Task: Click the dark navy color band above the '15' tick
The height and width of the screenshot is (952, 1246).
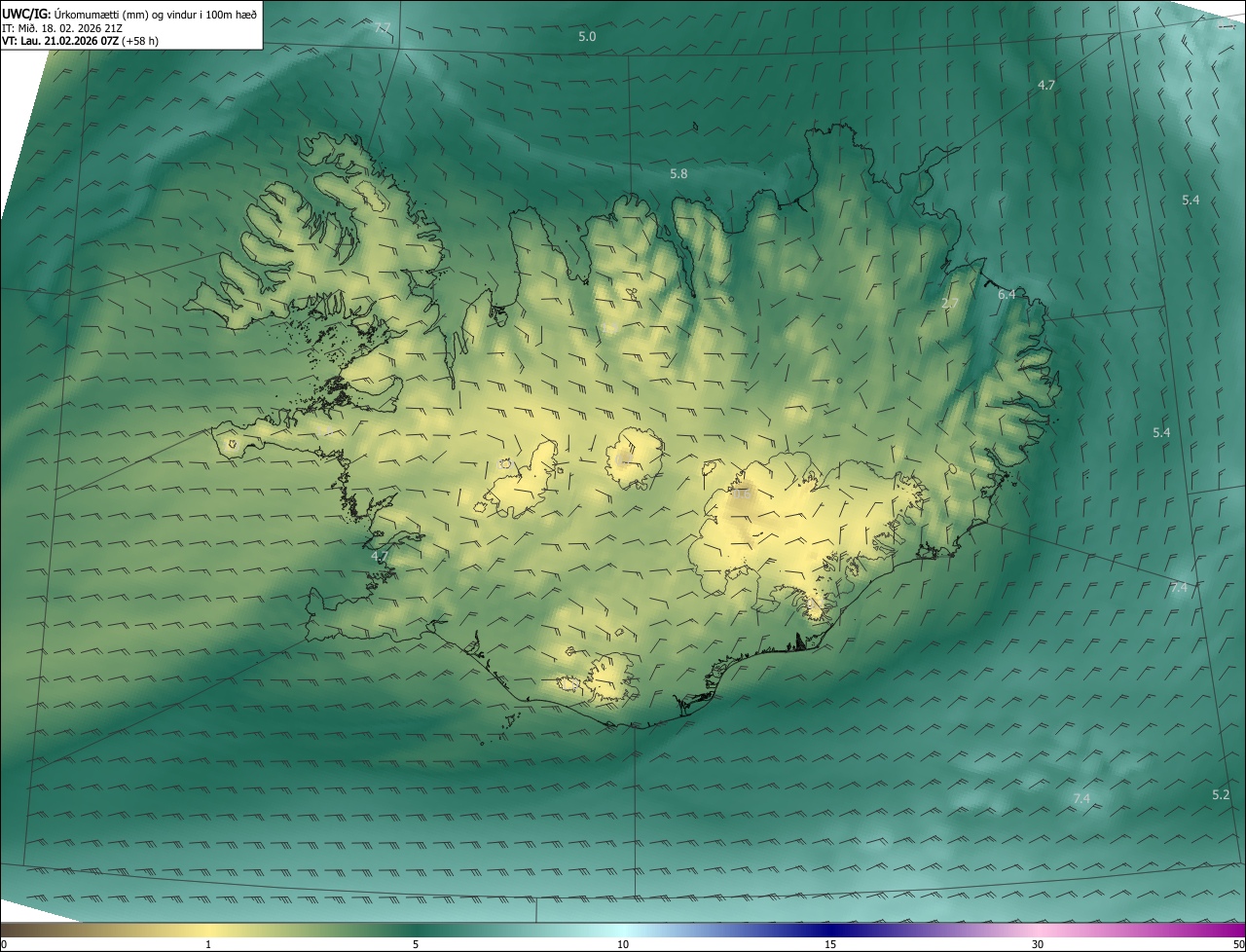Action: coord(830,931)
